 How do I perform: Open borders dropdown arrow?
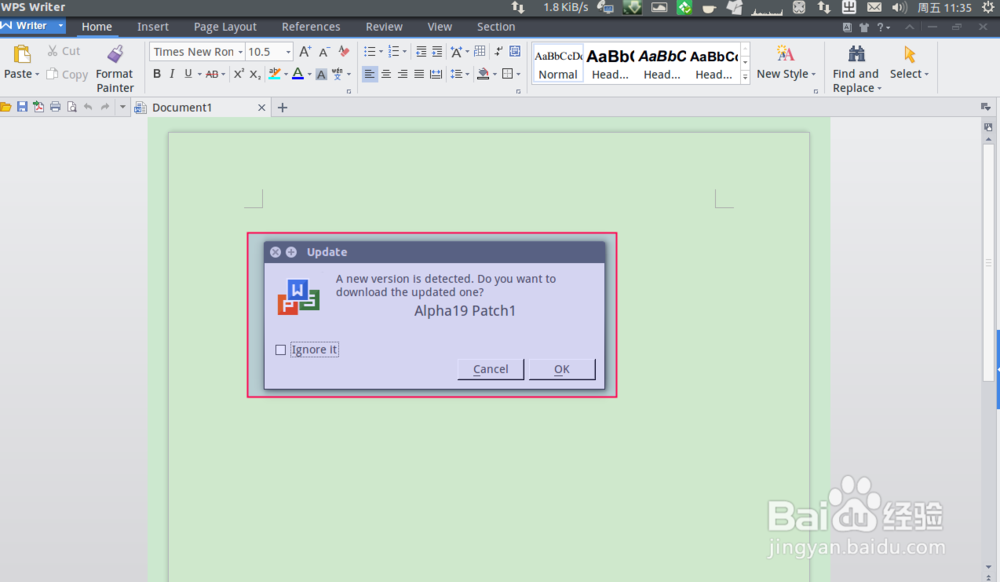(x=518, y=75)
